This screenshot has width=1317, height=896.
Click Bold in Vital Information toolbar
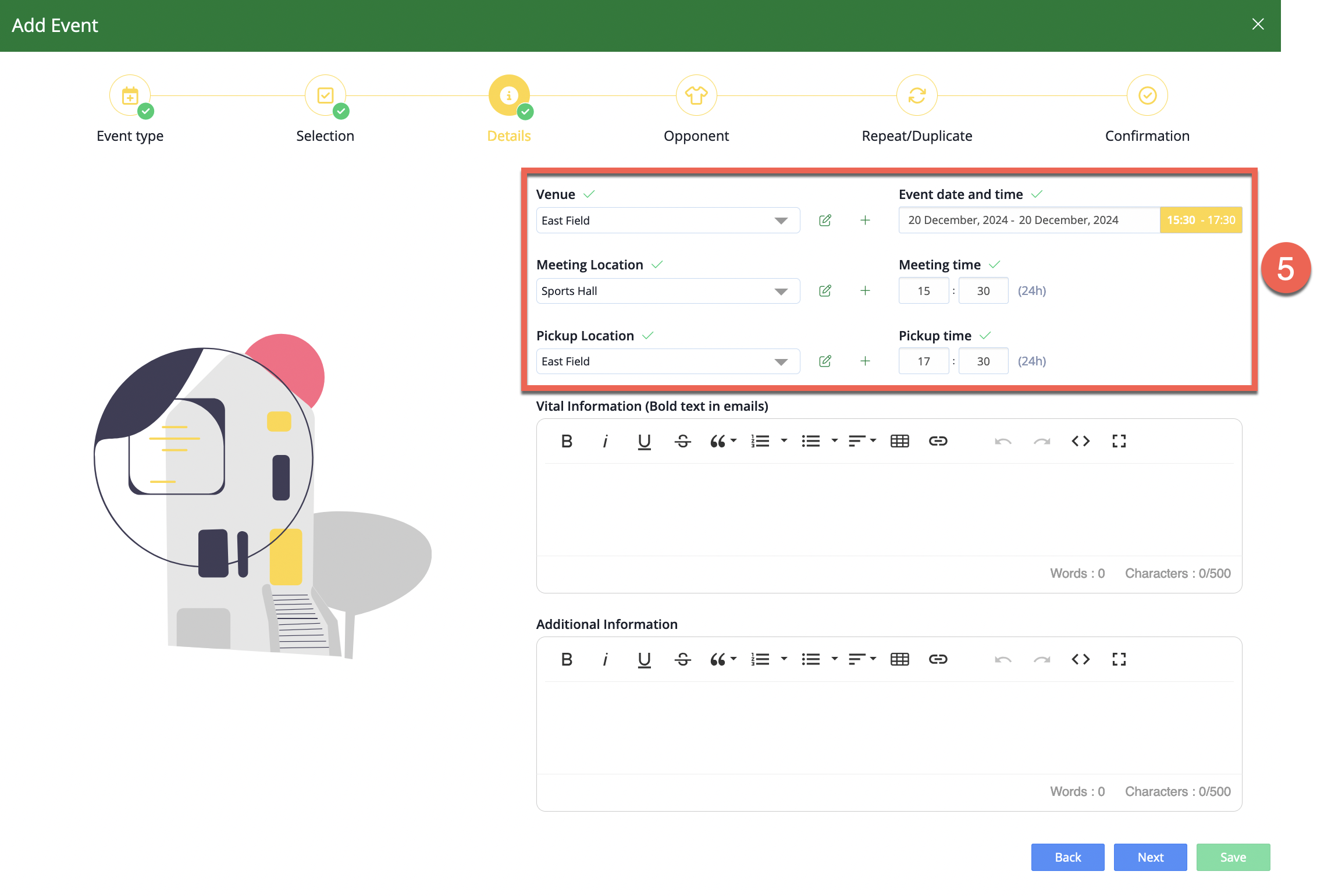[567, 442]
